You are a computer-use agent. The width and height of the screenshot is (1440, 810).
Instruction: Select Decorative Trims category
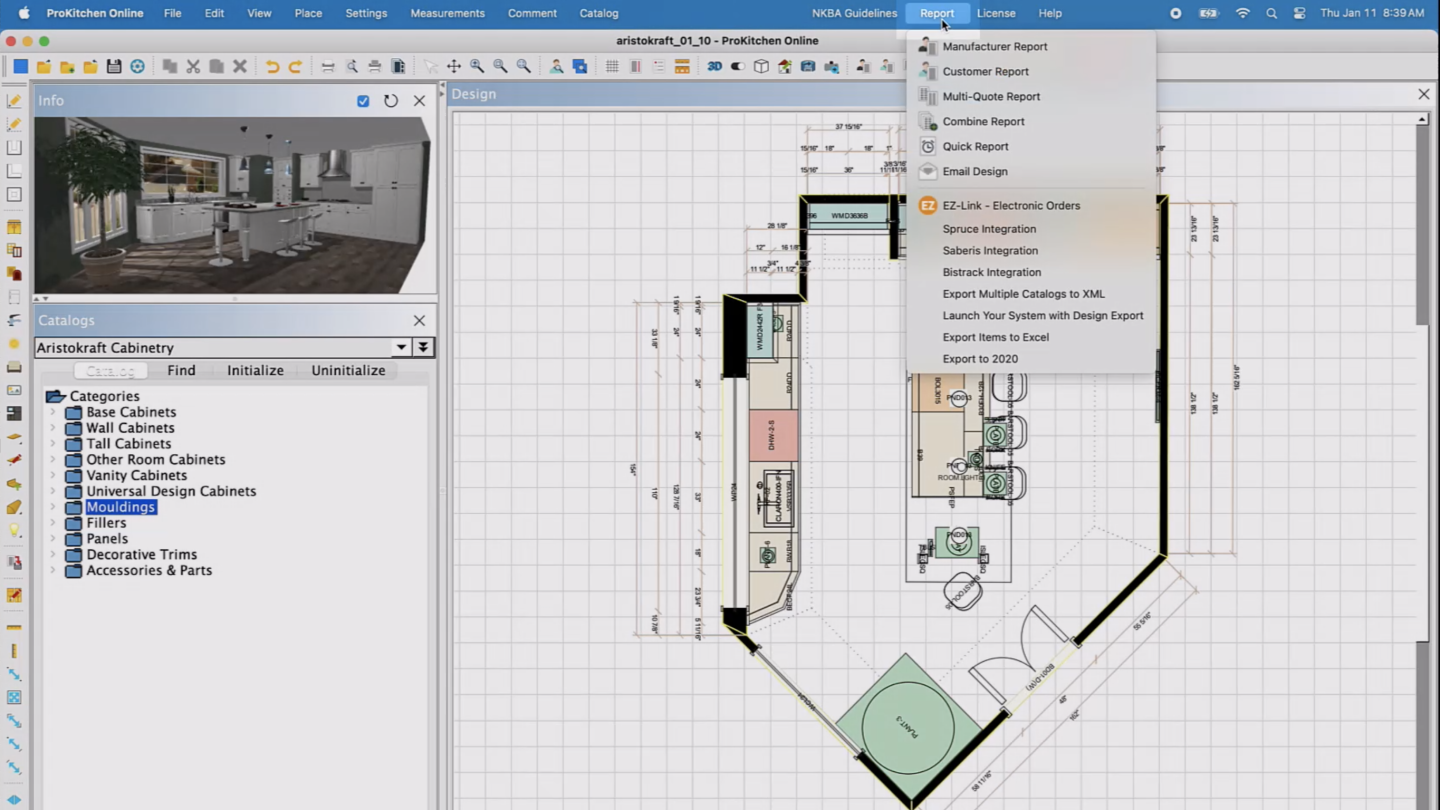[141, 554]
